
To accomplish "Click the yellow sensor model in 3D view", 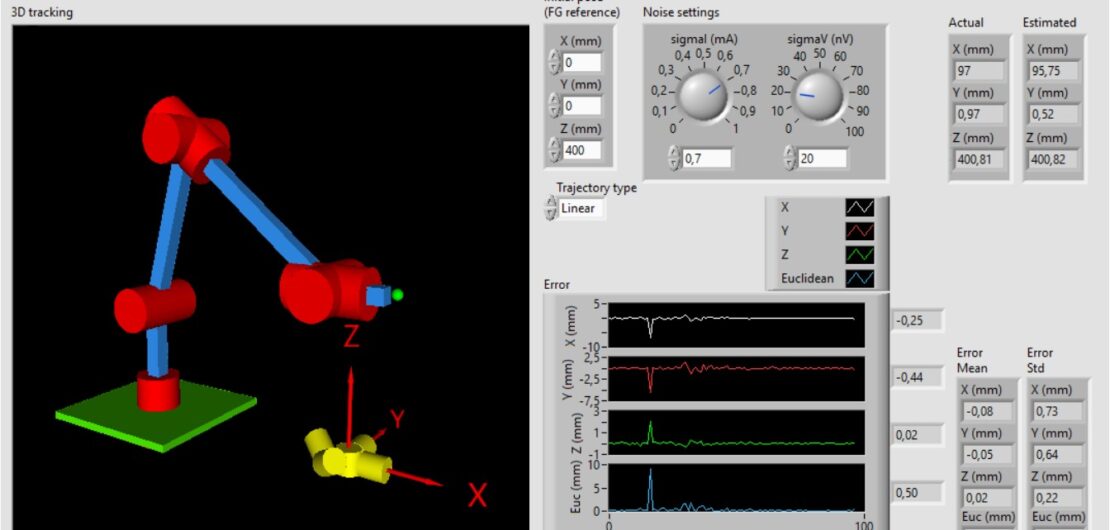I will coord(347,456).
